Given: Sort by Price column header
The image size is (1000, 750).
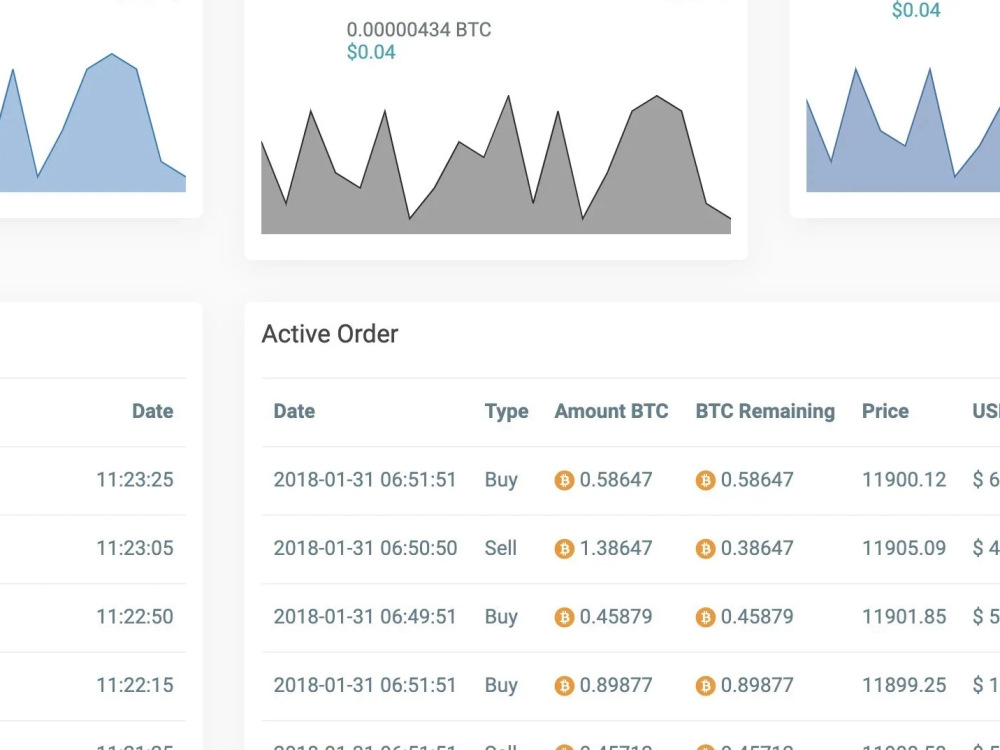Looking at the screenshot, I should (885, 411).
